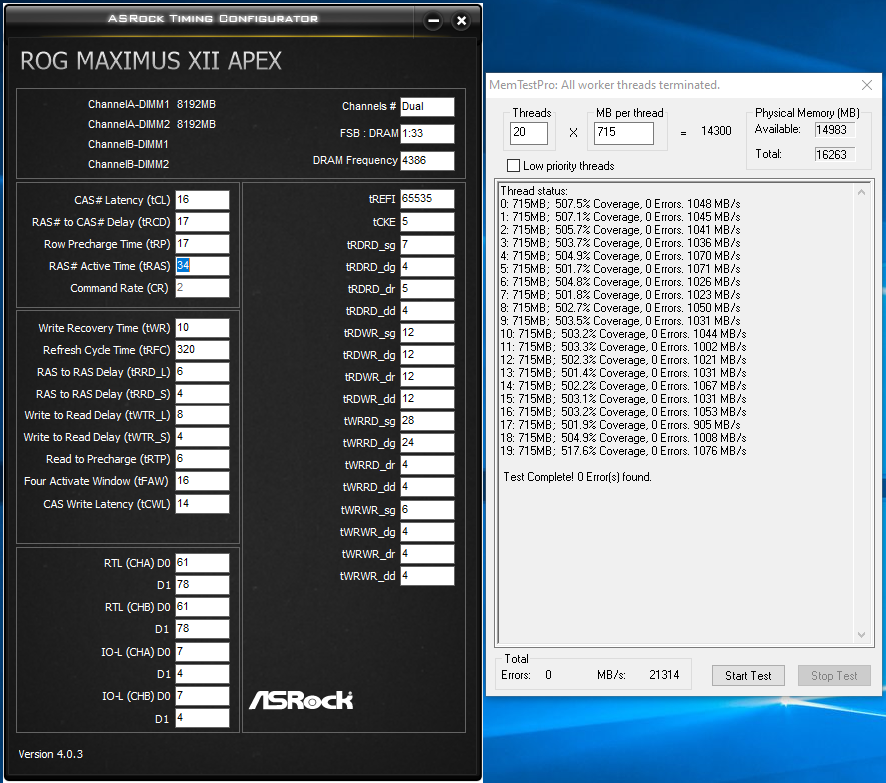This screenshot has width=886, height=783.
Task: Click the tRDRD_dr value field
Action: [x=427, y=289]
